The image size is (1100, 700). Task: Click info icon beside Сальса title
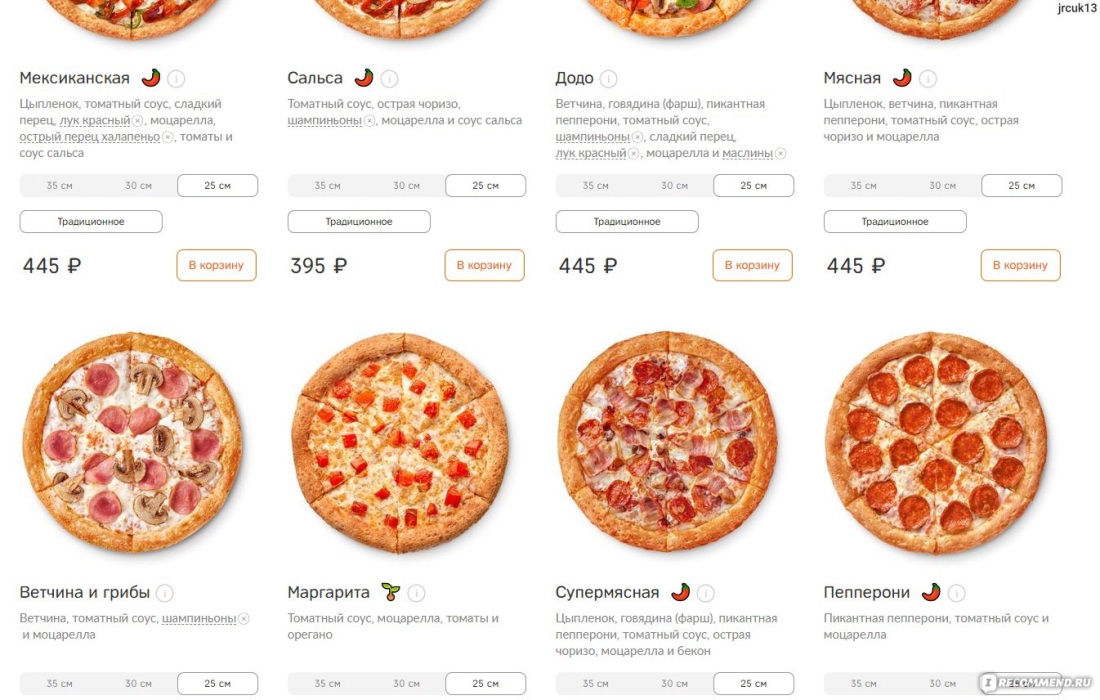pos(389,79)
